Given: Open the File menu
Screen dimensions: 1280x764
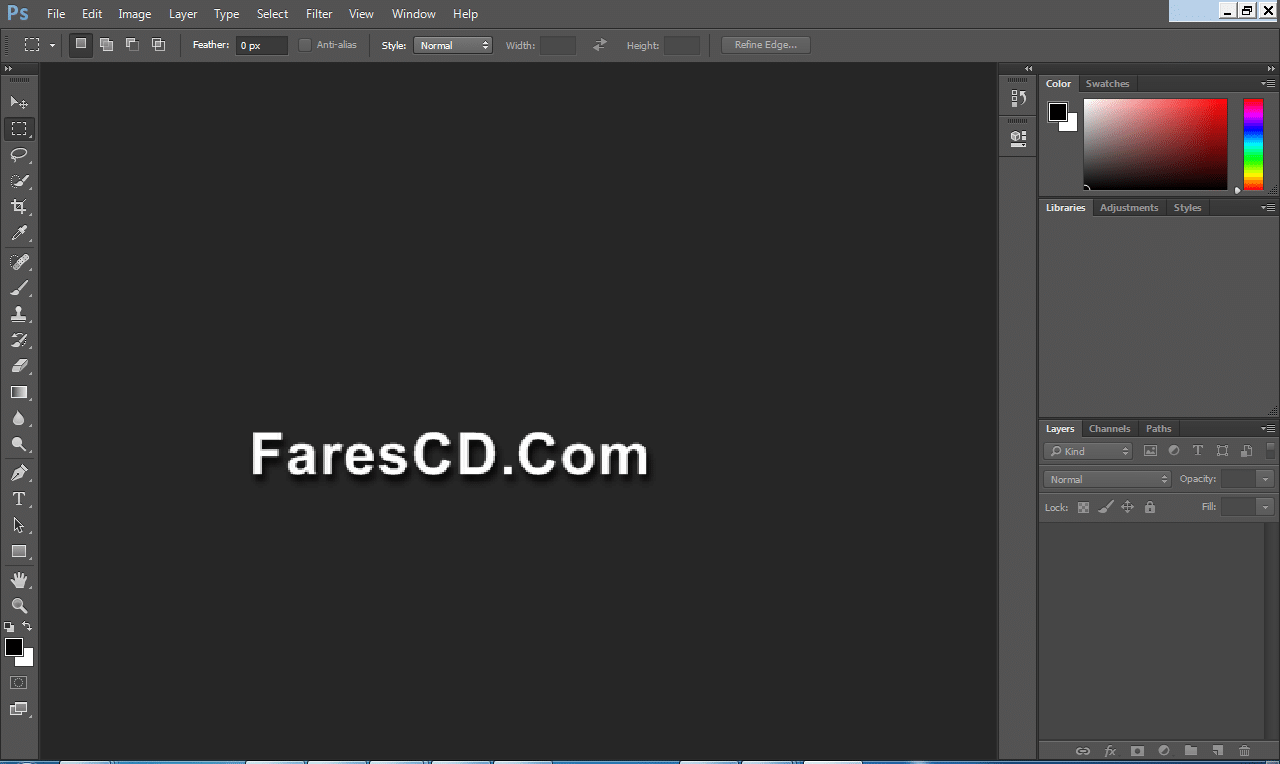Looking at the screenshot, I should click(56, 14).
